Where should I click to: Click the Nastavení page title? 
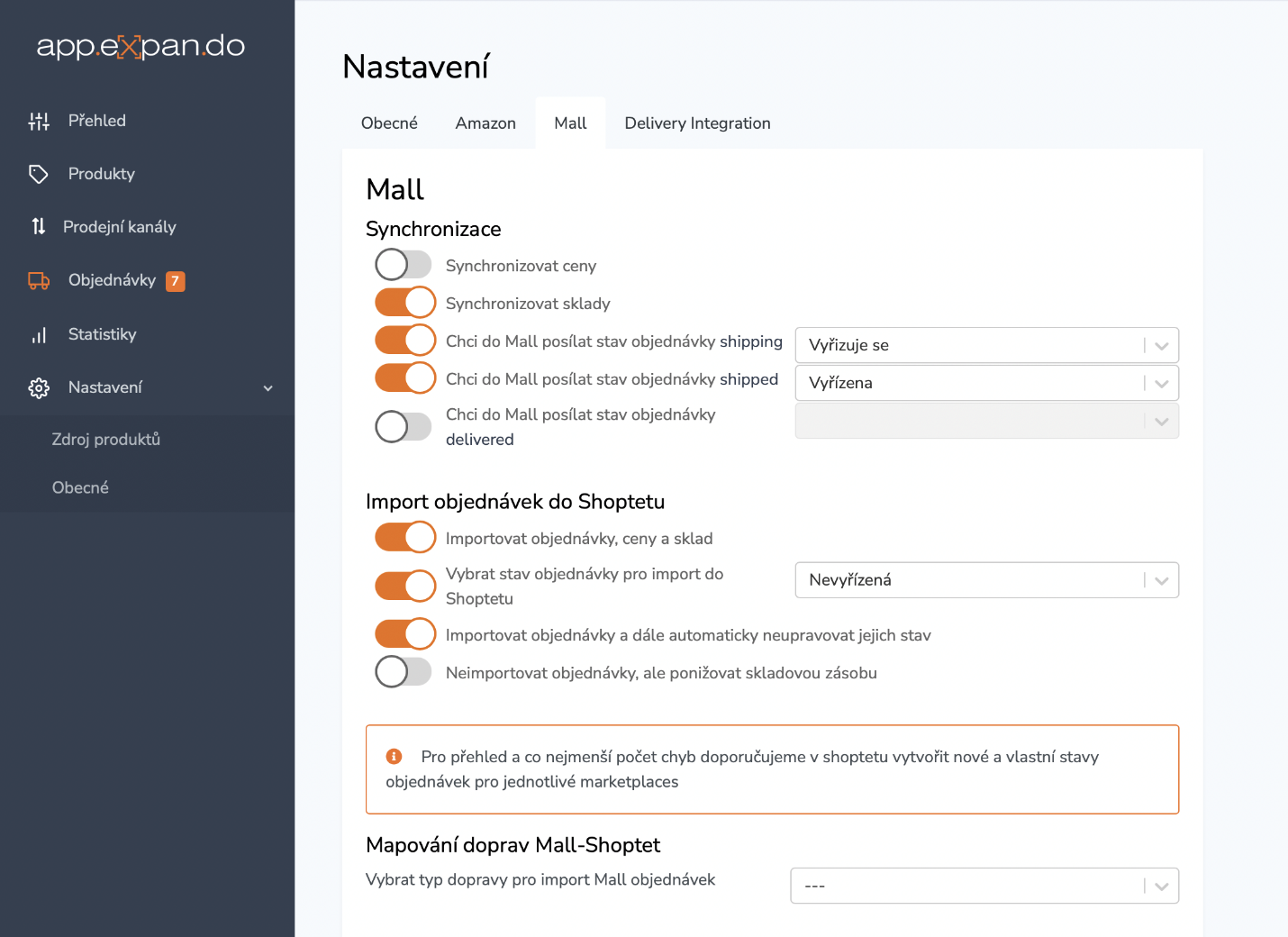point(415,67)
